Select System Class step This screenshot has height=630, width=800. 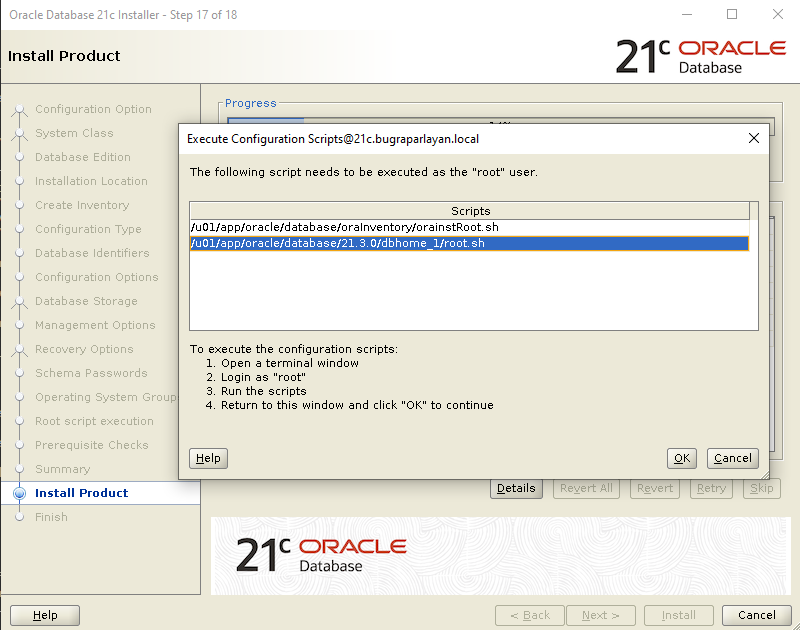coord(74,133)
